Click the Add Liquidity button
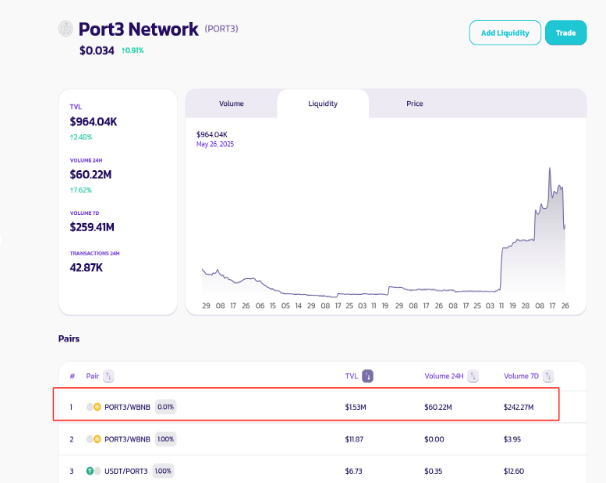The width and height of the screenshot is (606, 483). click(x=505, y=33)
